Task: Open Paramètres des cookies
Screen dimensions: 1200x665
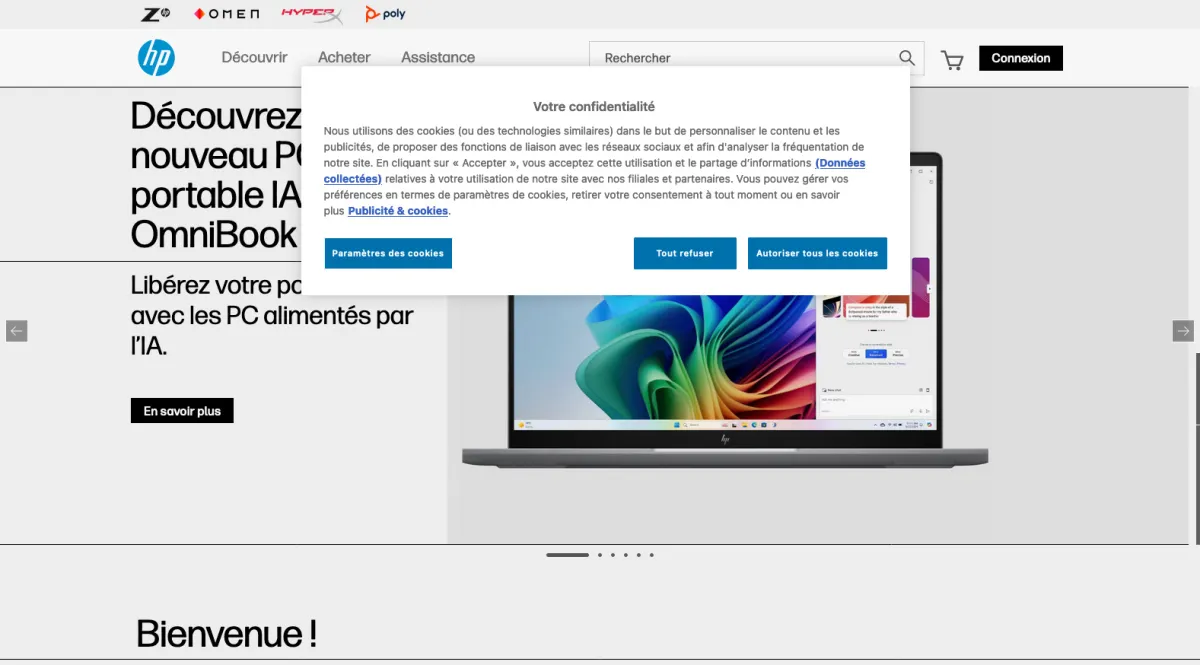Action: pos(388,253)
